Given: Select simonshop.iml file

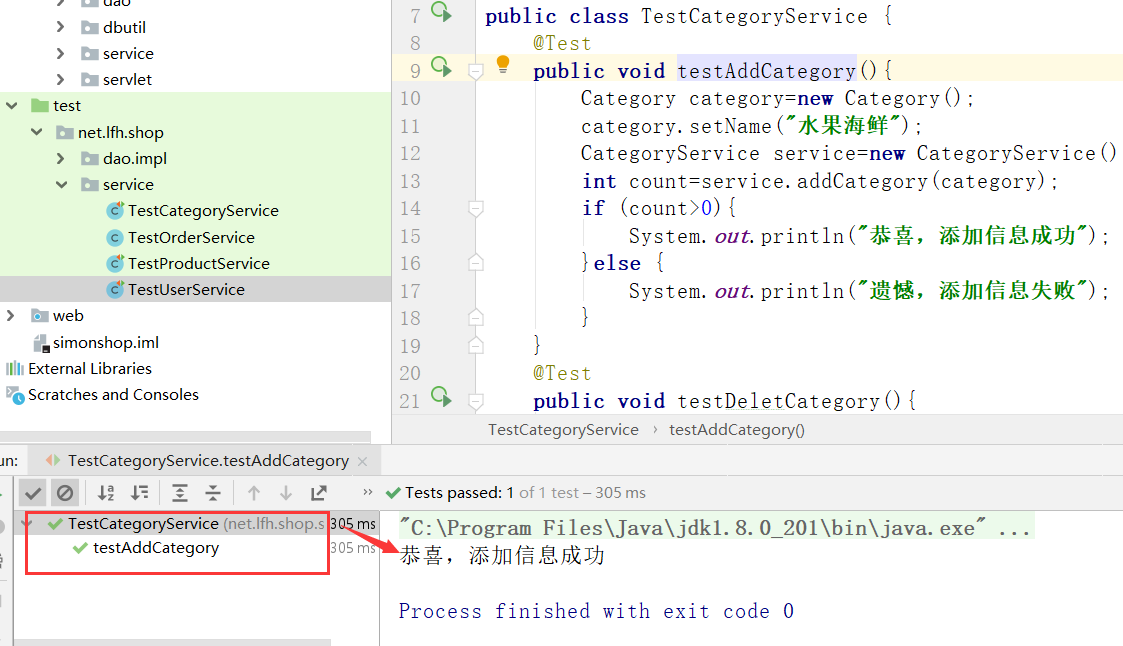Looking at the screenshot, I should (105, 342).
